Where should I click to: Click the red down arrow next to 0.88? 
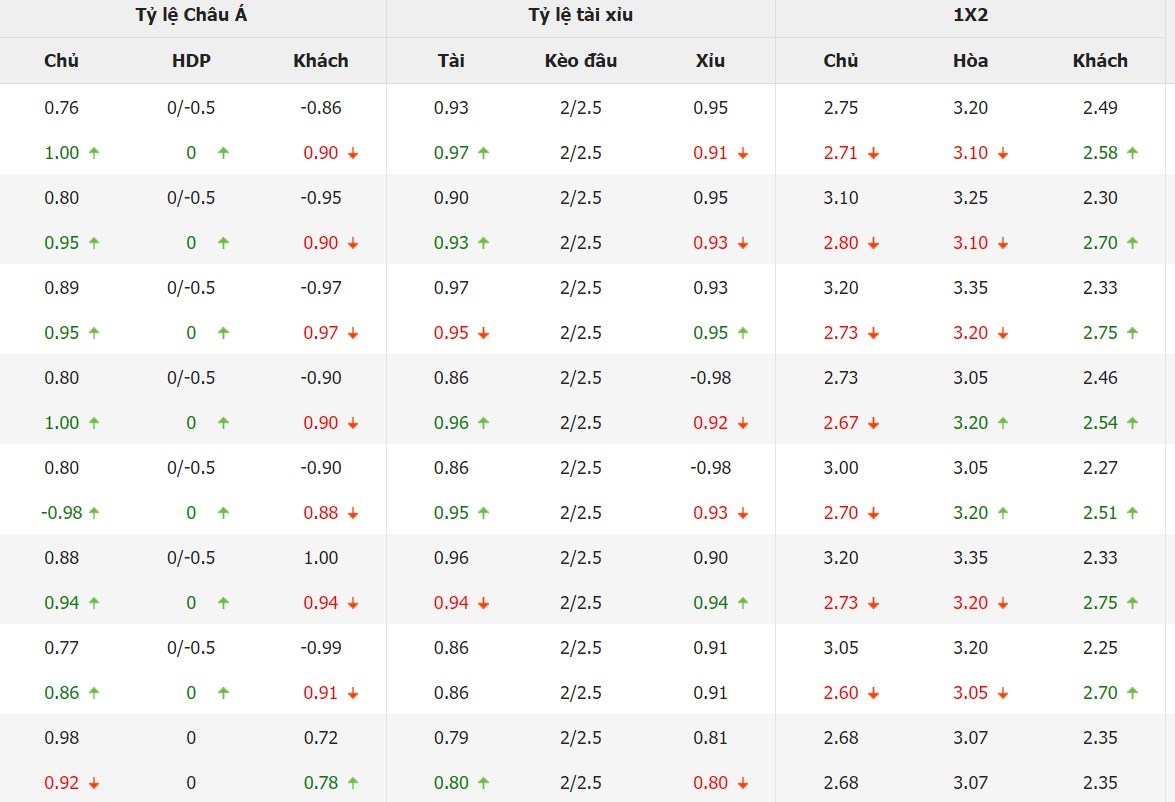[x=352, y=513]
